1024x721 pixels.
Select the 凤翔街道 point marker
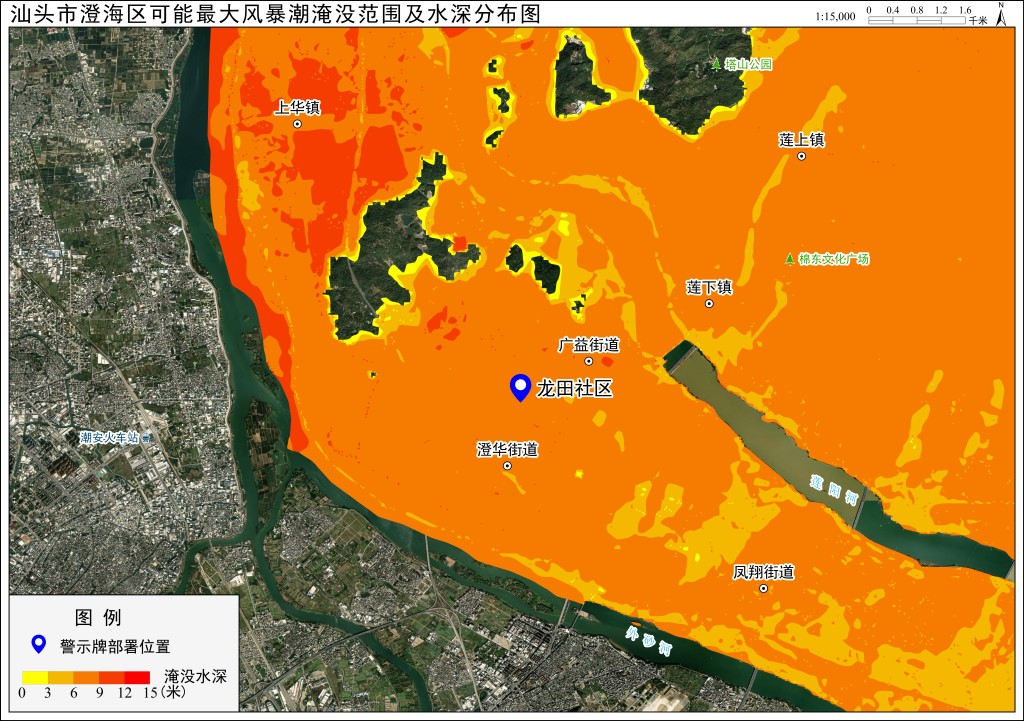click(x=763, y=588)
